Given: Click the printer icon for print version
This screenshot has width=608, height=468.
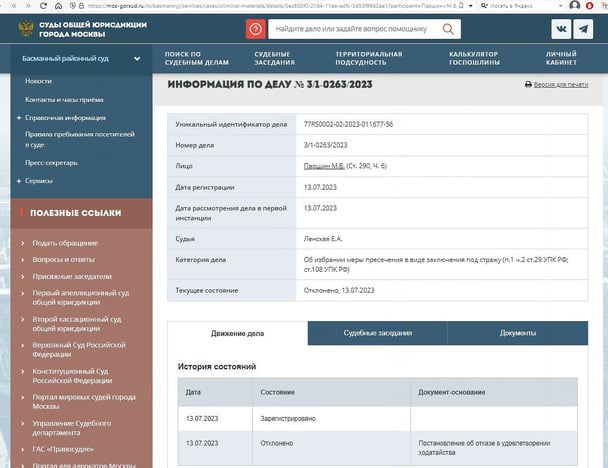Looking at the screenshot, I should click(x=528, y=85).
